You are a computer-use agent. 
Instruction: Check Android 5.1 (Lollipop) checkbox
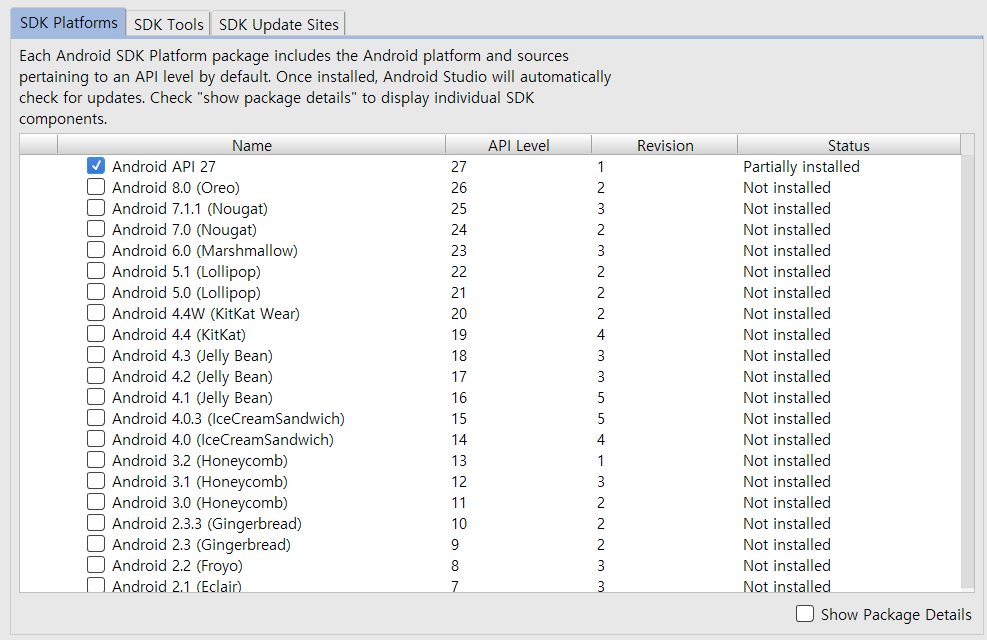tap(96, 271)
